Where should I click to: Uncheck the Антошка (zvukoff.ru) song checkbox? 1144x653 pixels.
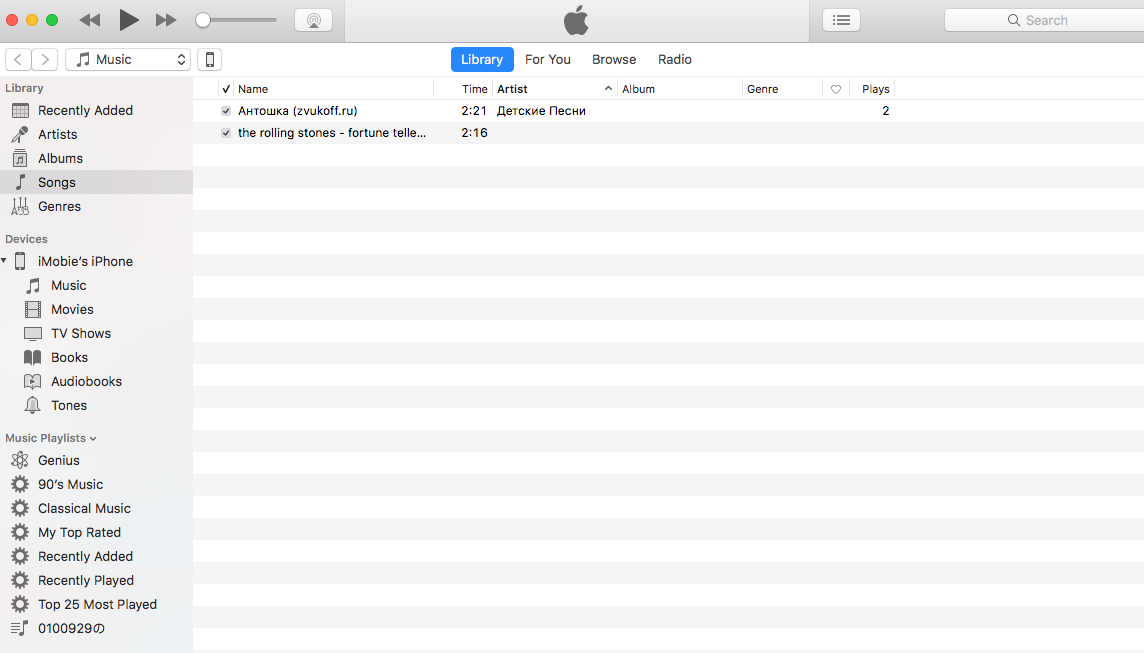226,111
